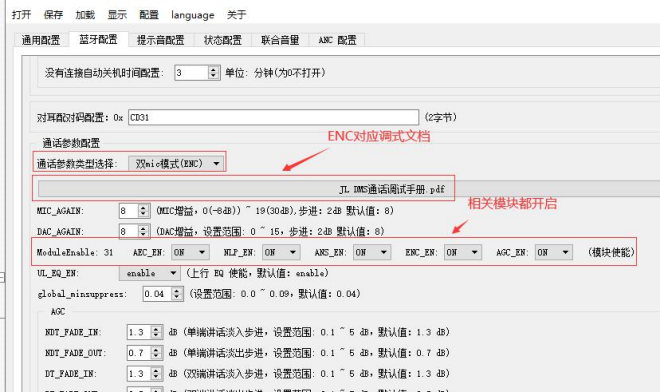The image size is (660, 392).
Task: Open the AGC_EN dropdown
Action: tap(554, 252)
